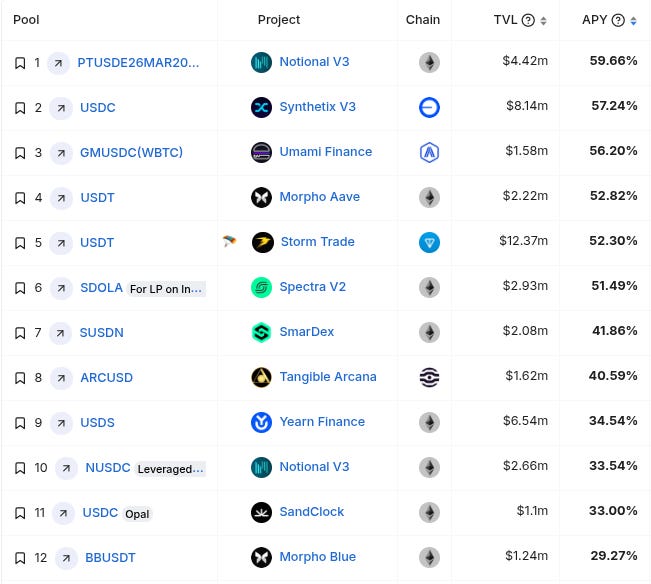Open the Spectra V2 project link
Image resolution: width=651 pixels, height=584 pixels.
313,287
